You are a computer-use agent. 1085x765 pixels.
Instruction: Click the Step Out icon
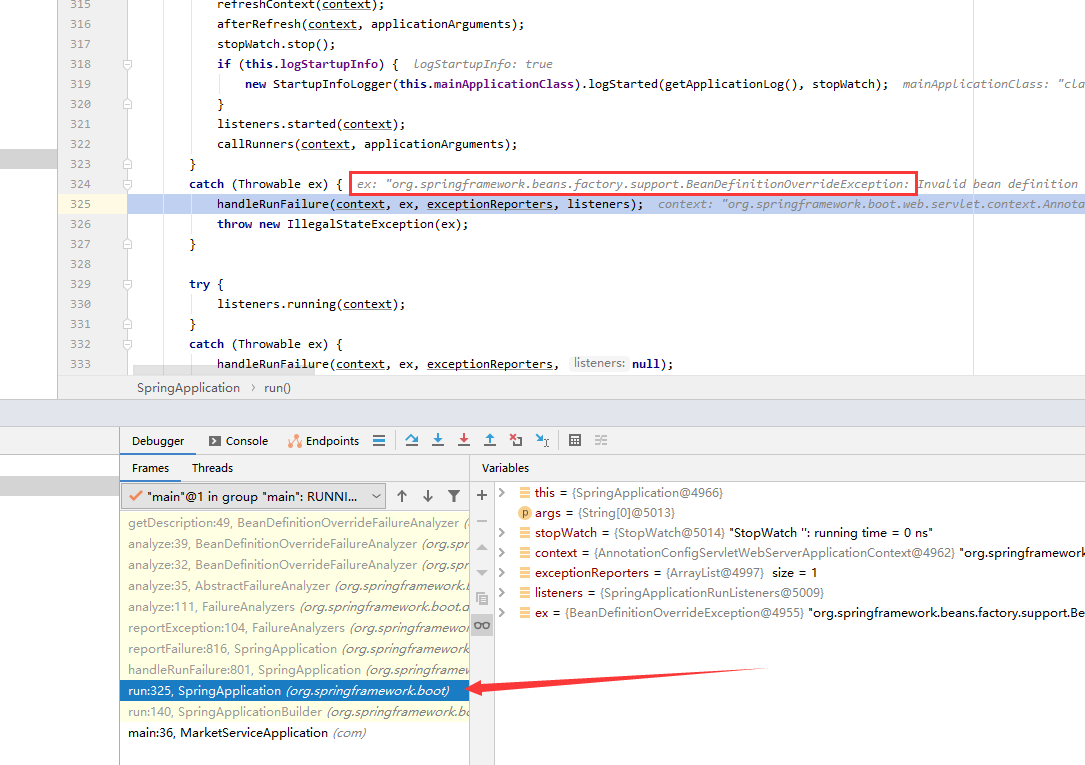[490, 440]
